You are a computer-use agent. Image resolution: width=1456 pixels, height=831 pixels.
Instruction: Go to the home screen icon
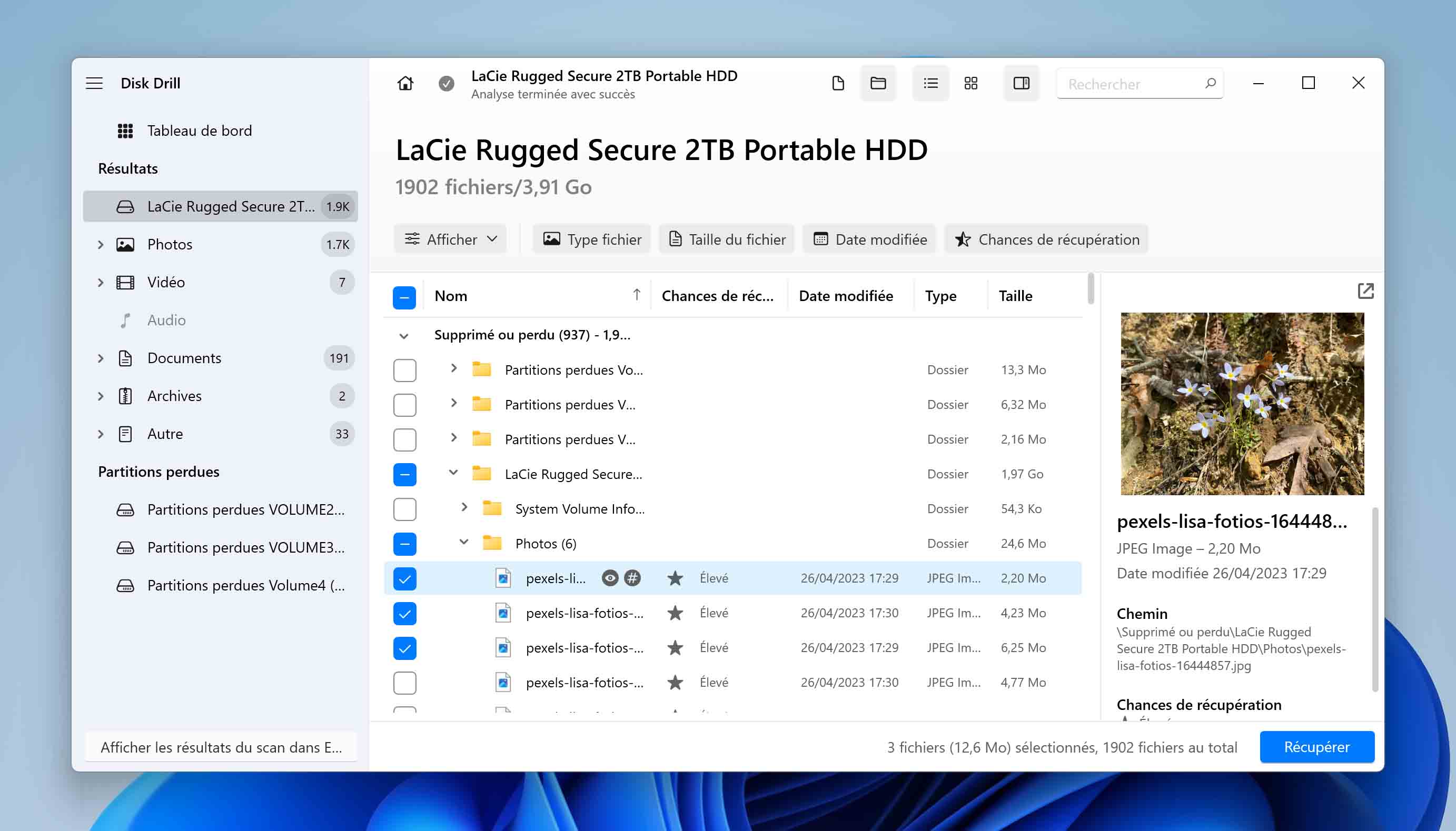(405, 83)
